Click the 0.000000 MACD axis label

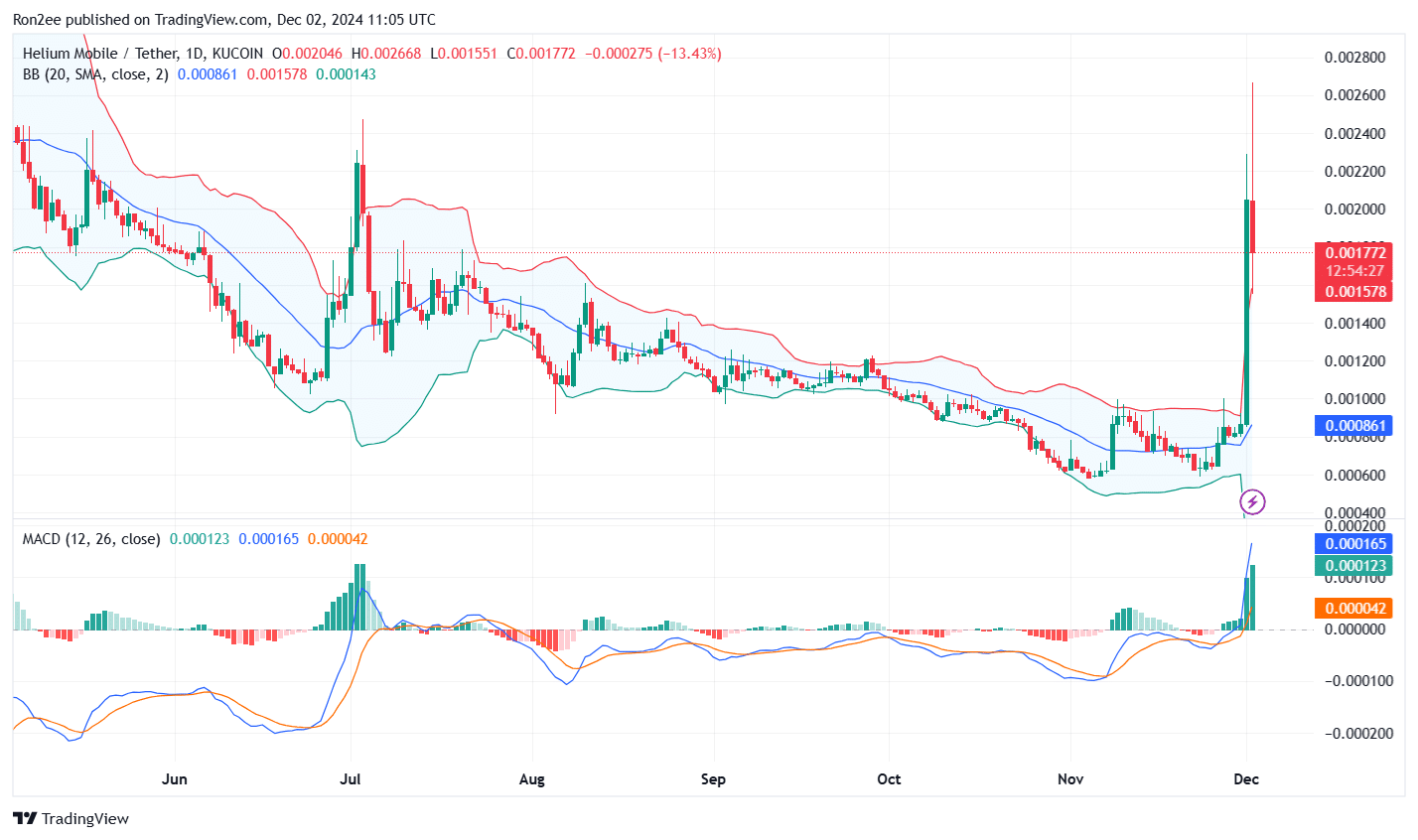(1355, 630)
